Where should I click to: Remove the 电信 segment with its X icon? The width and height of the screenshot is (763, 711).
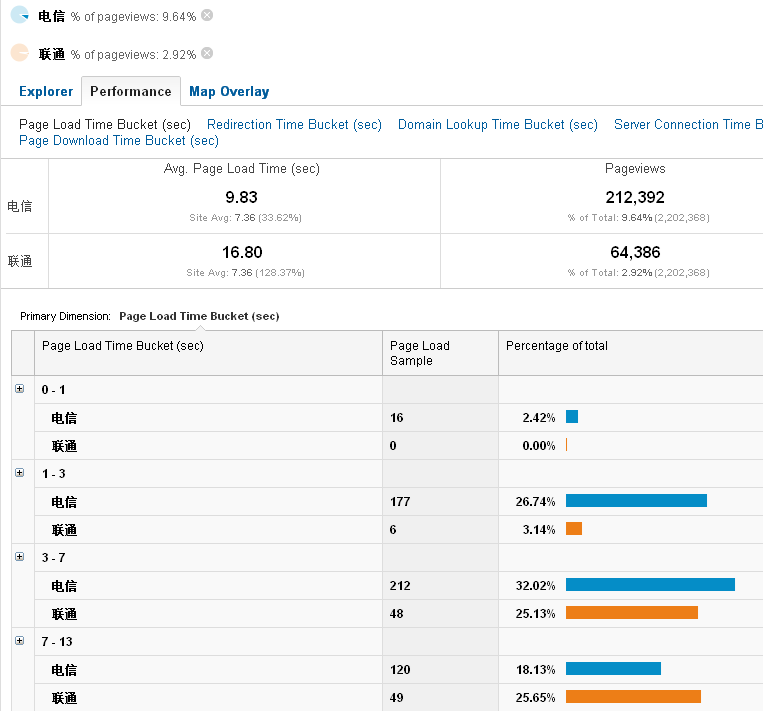[207, 16]
